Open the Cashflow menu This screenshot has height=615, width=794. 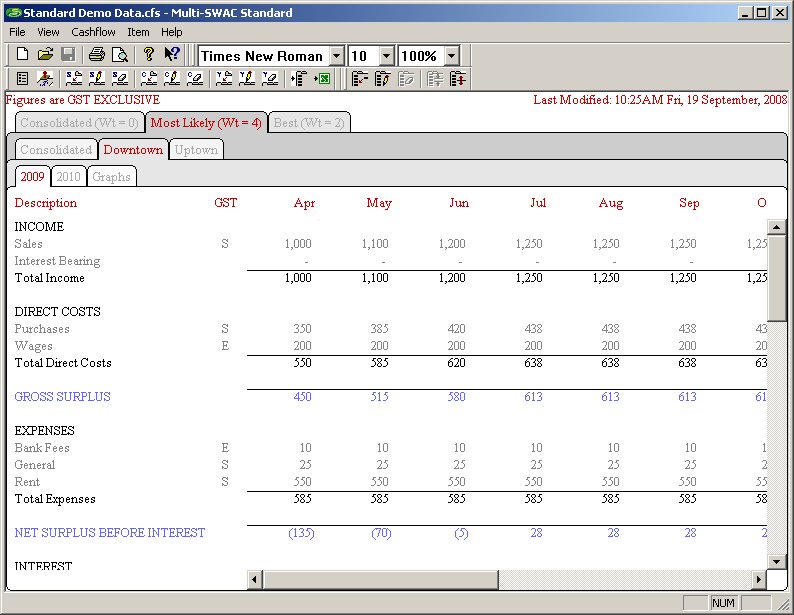coord(92,32)
